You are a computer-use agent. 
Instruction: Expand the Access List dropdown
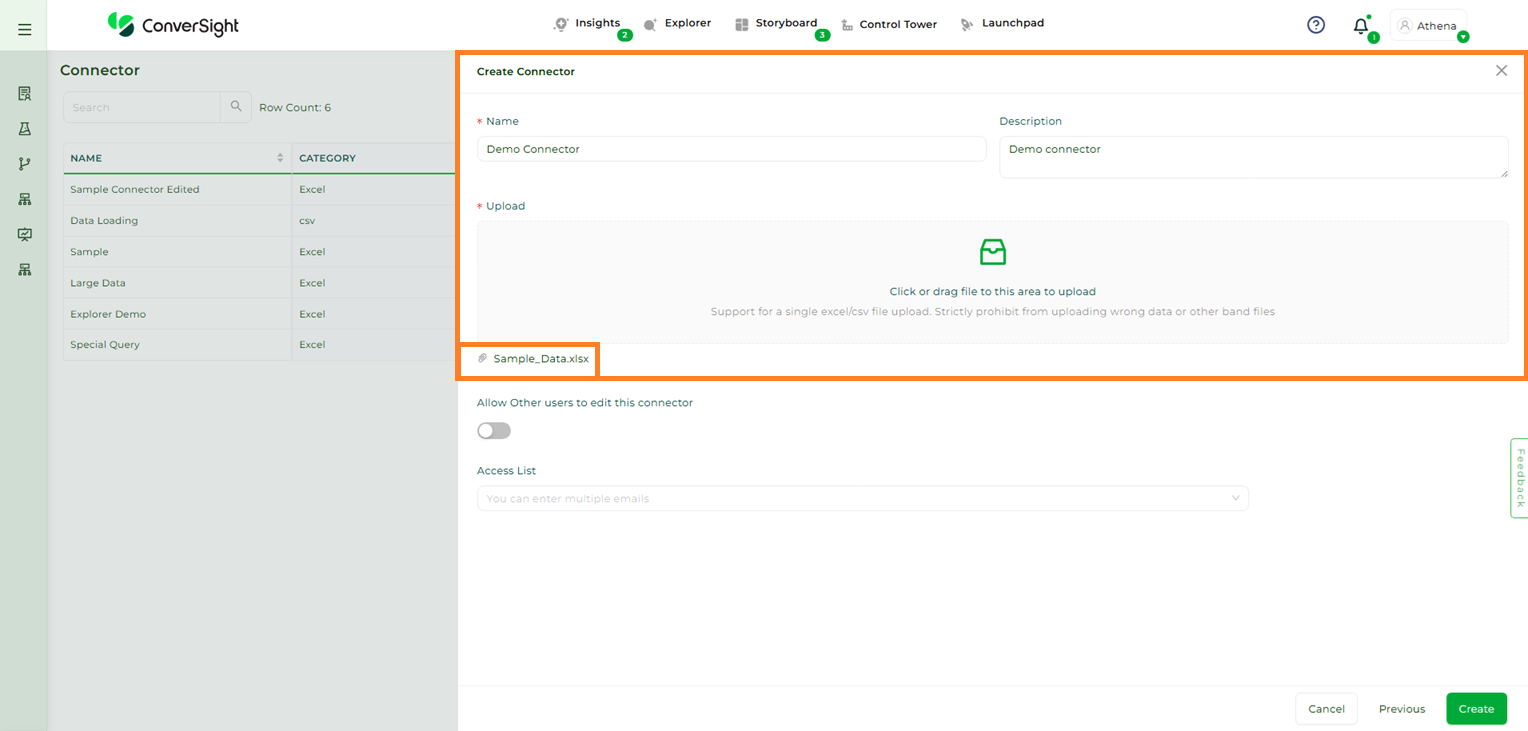1235,498
